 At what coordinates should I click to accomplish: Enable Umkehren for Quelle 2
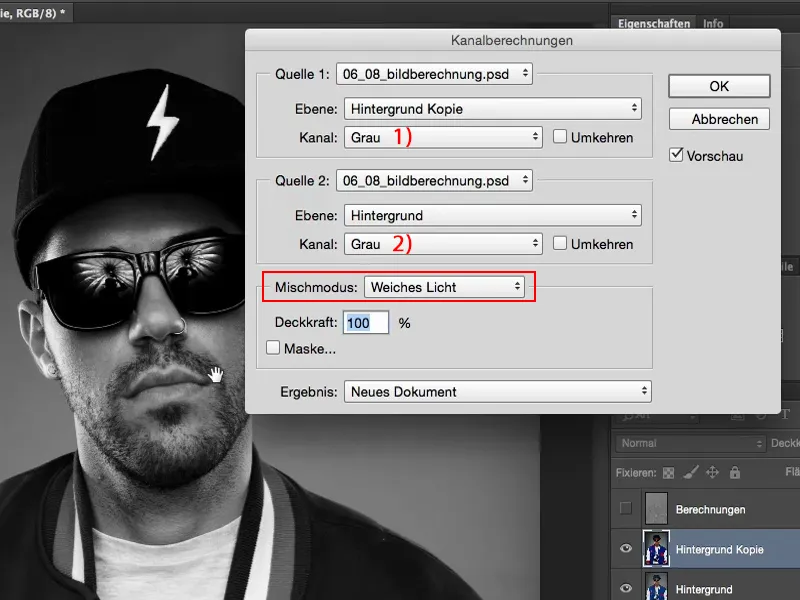pyautogui.click(x=560, y=243)
